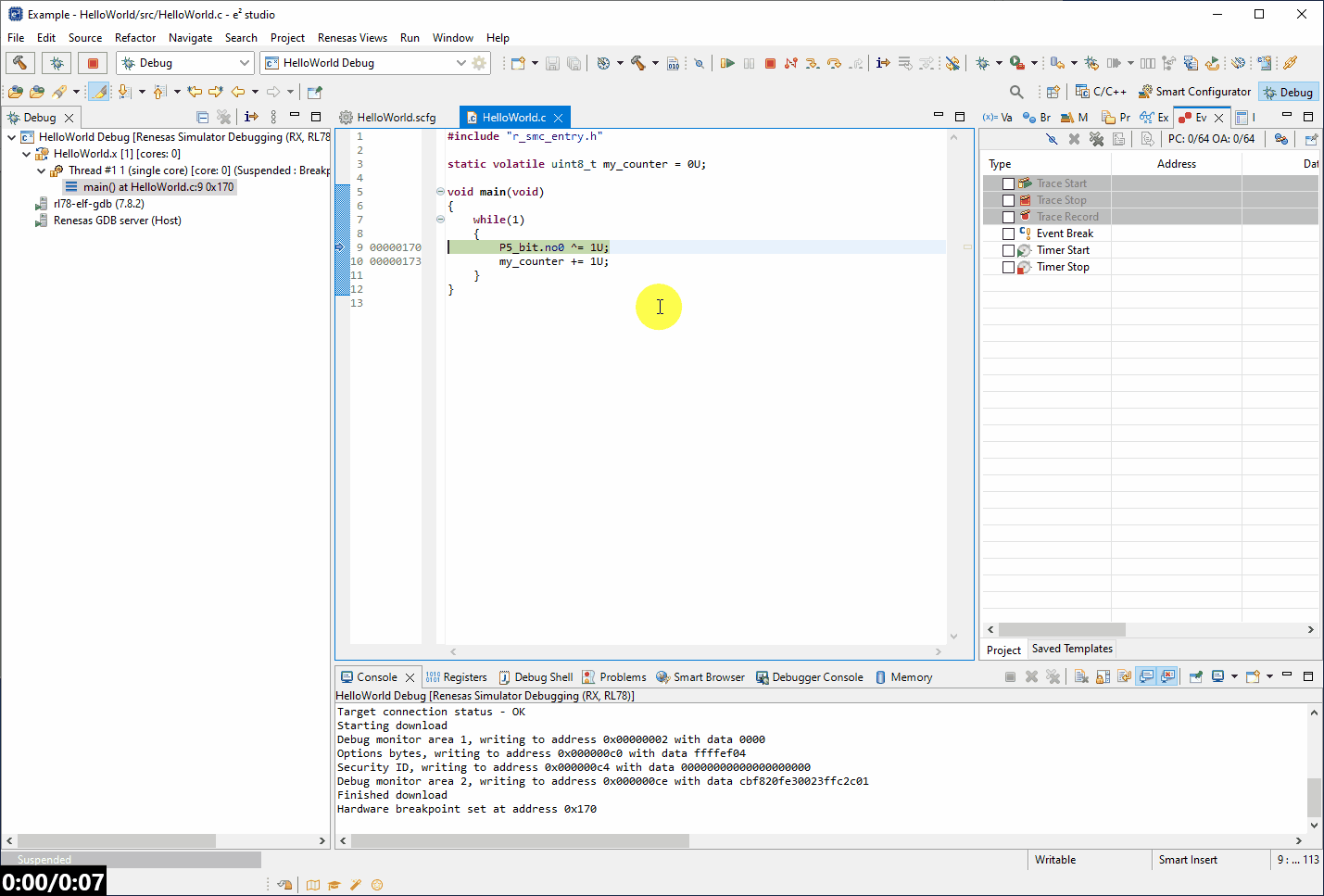Image resolution: width=1324 pixels, height=896 pixels.
Task: Switch to the Saved Templates tab
Action: coord(1071,649)
